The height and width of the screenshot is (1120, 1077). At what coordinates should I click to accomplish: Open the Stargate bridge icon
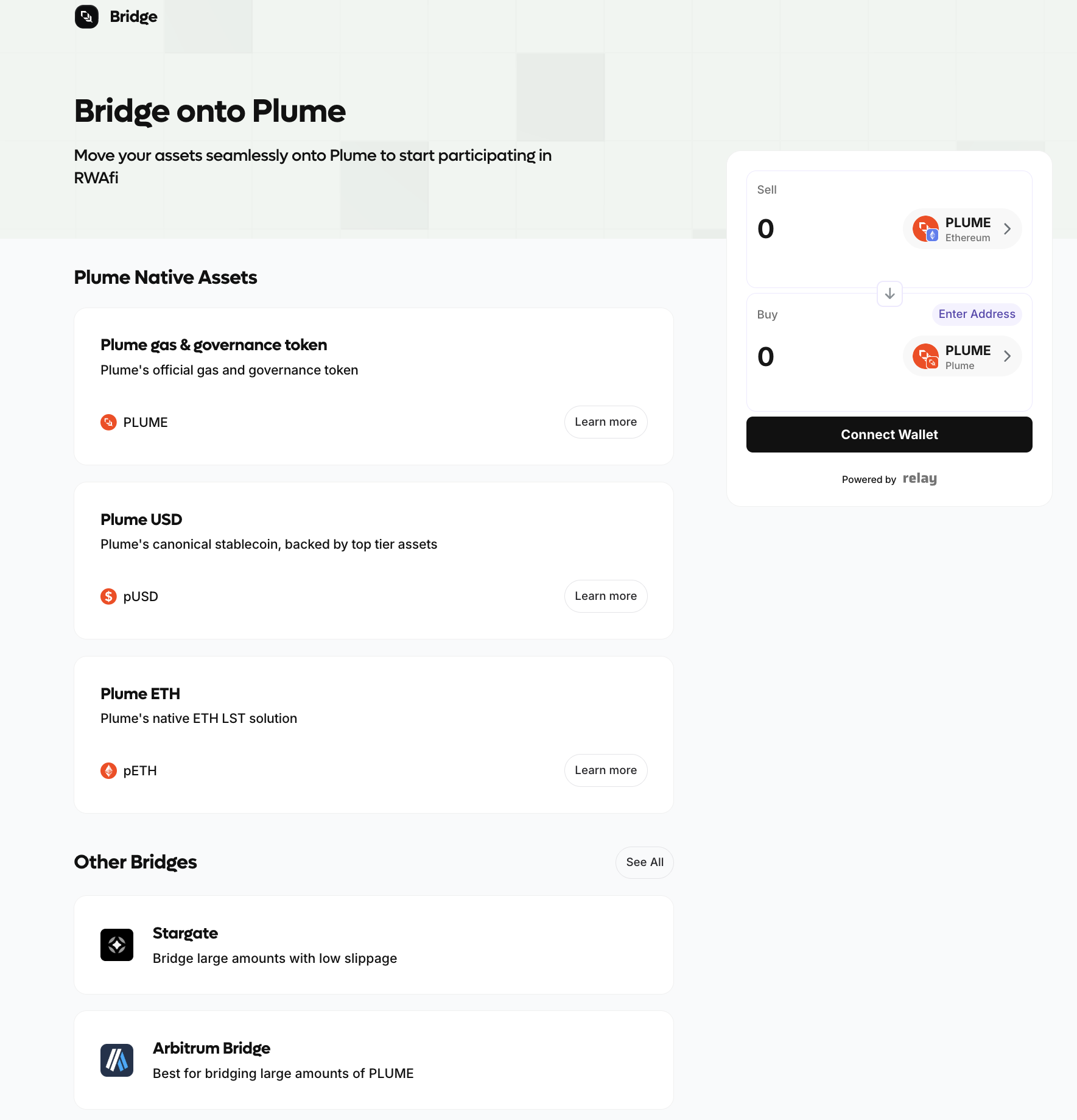[117, 945]
